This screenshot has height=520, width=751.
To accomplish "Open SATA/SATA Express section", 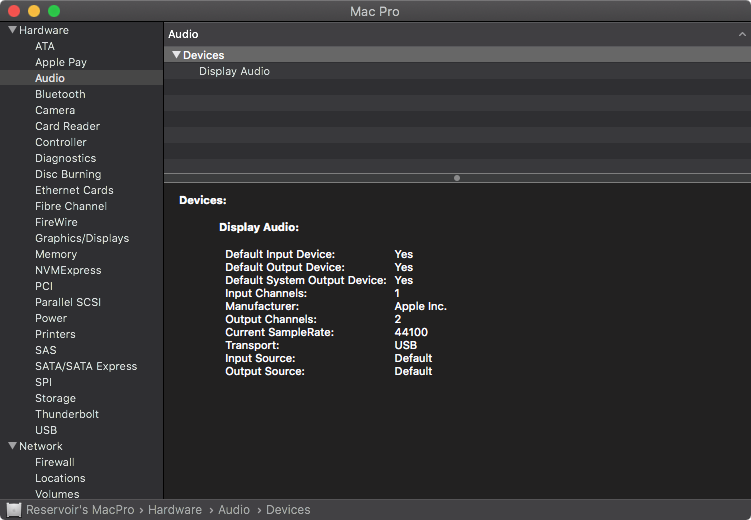I will (x=86, y=366).
